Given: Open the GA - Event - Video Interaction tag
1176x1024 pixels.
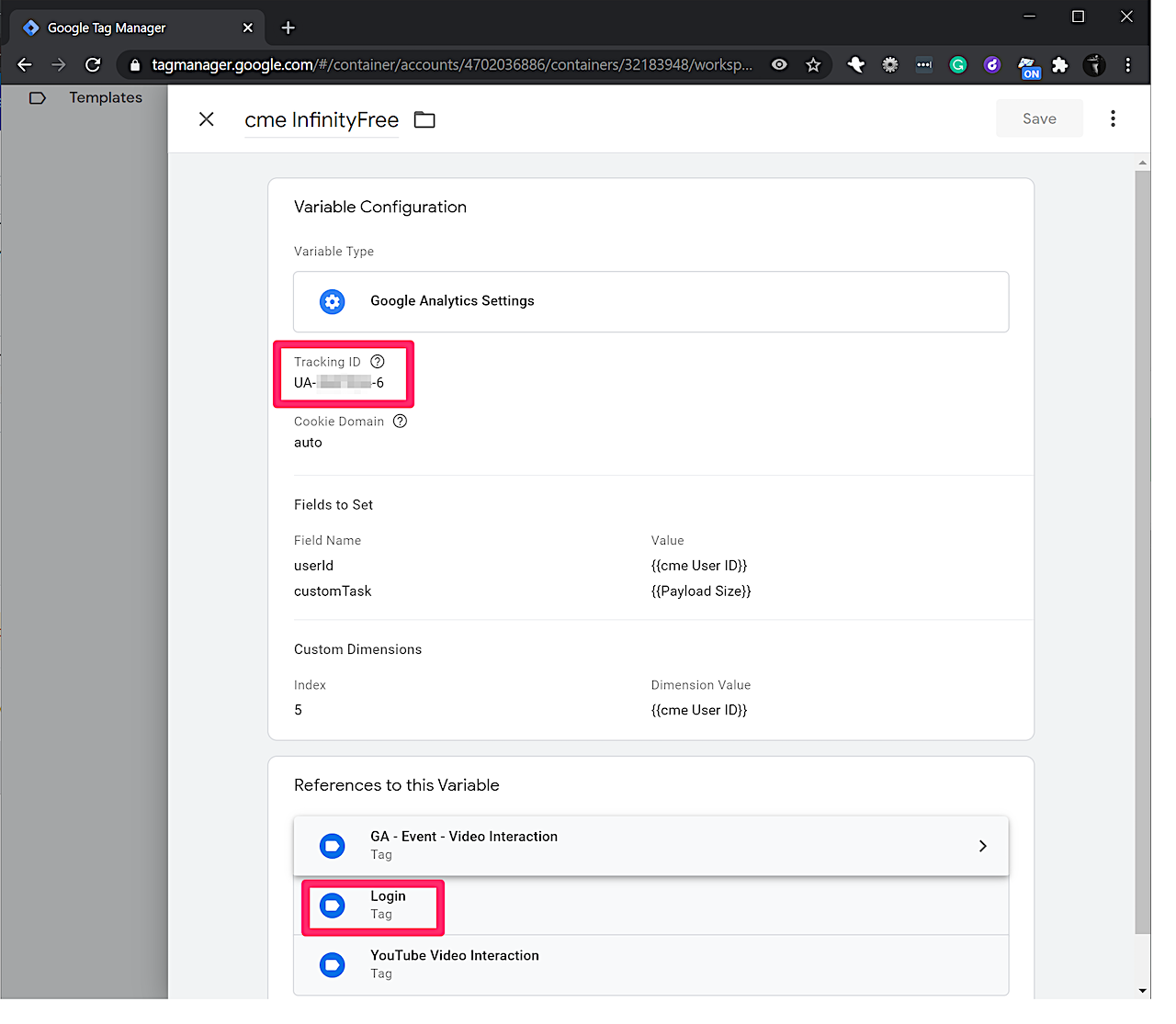Looking at the screenshot, I should pyautogui.click(x=650, y=845).
